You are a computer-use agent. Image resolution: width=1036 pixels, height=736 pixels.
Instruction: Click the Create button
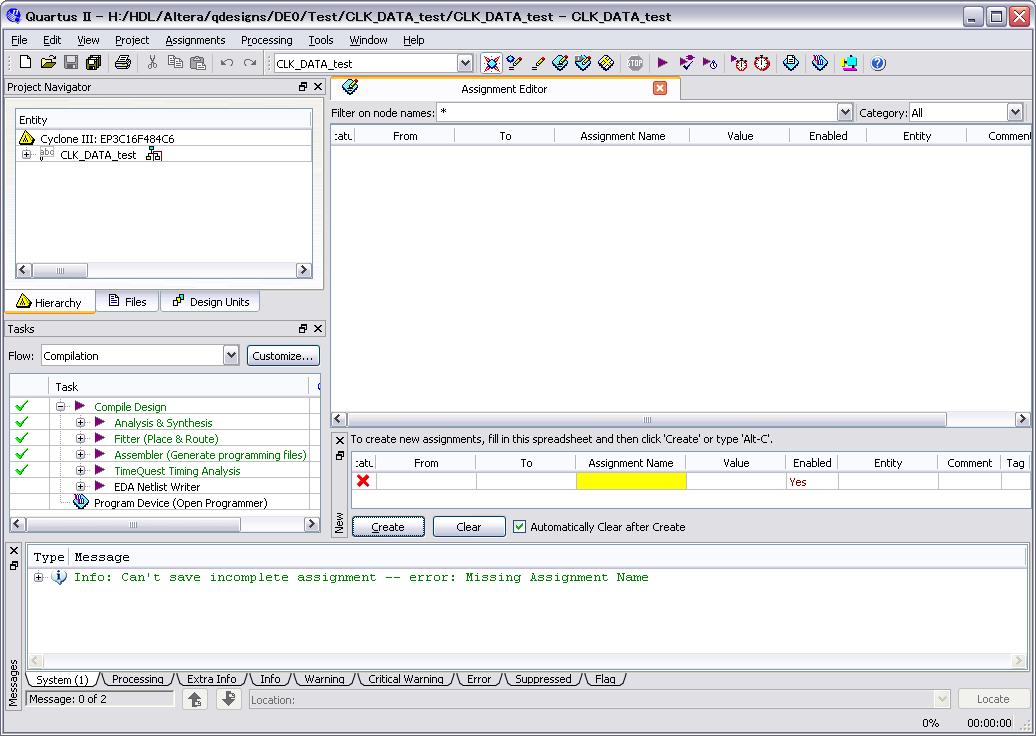coord(388,527)
